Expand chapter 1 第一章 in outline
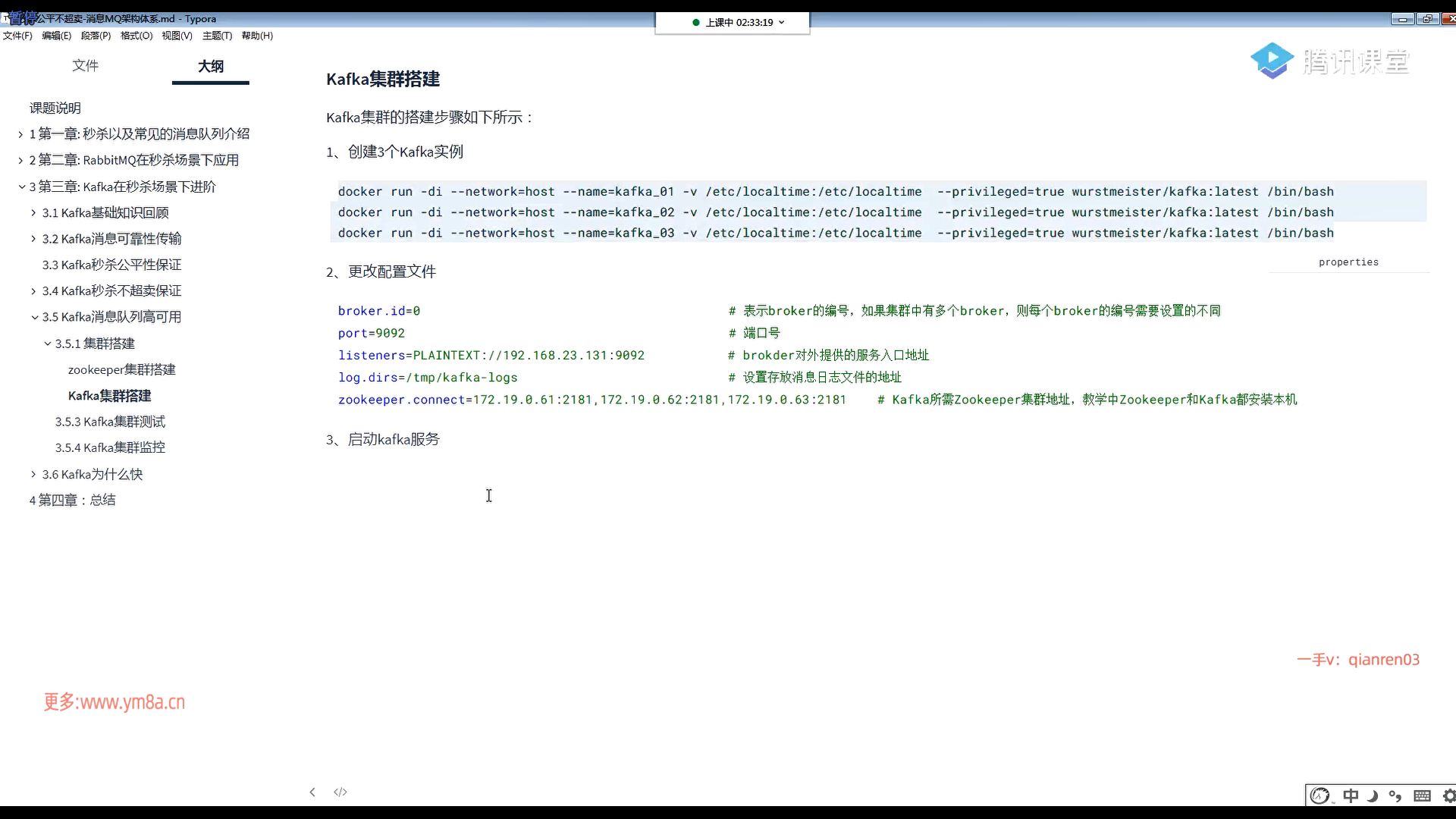The image size is (1456, 819). 20,134
